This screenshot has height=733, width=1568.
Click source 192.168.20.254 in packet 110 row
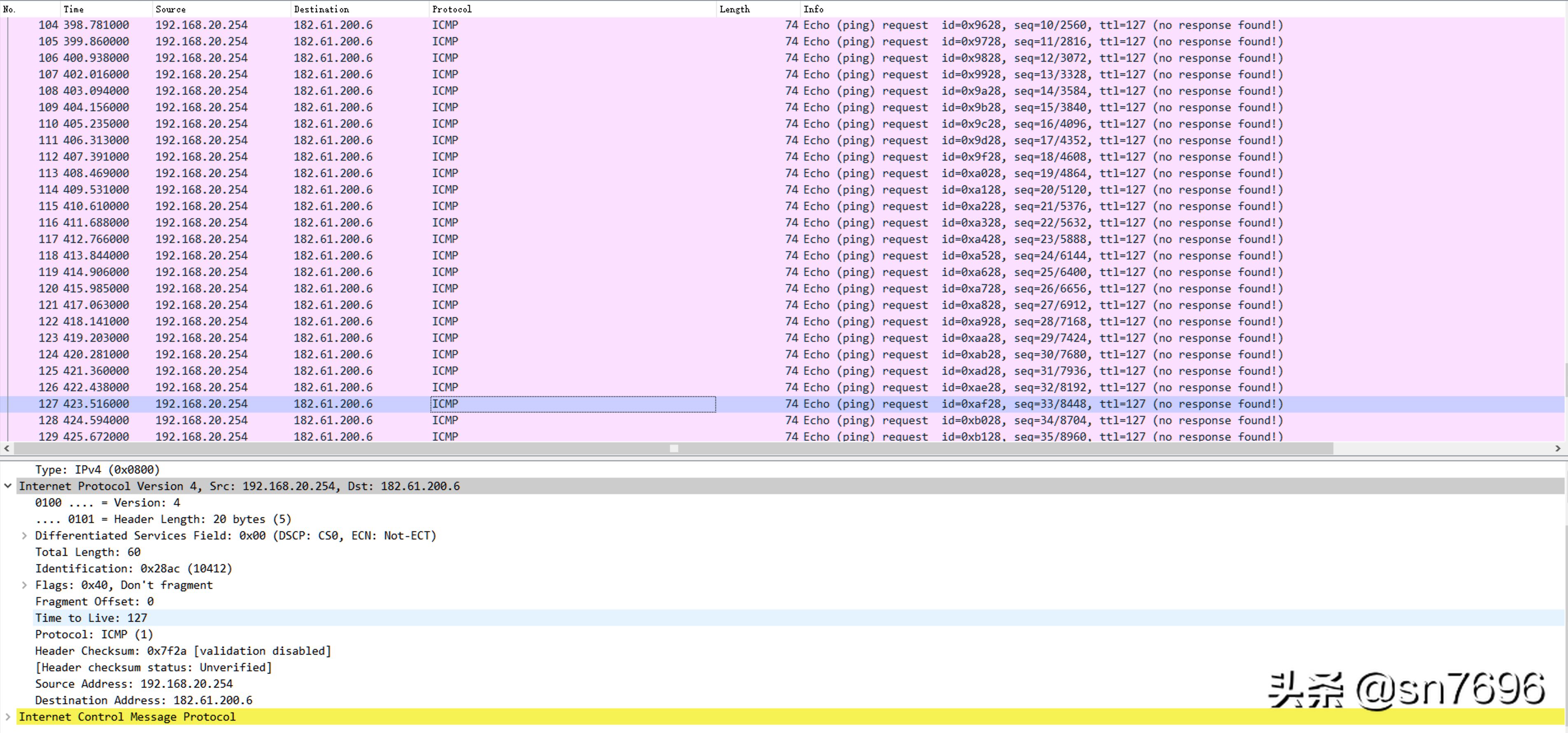(x=202, y=124)
